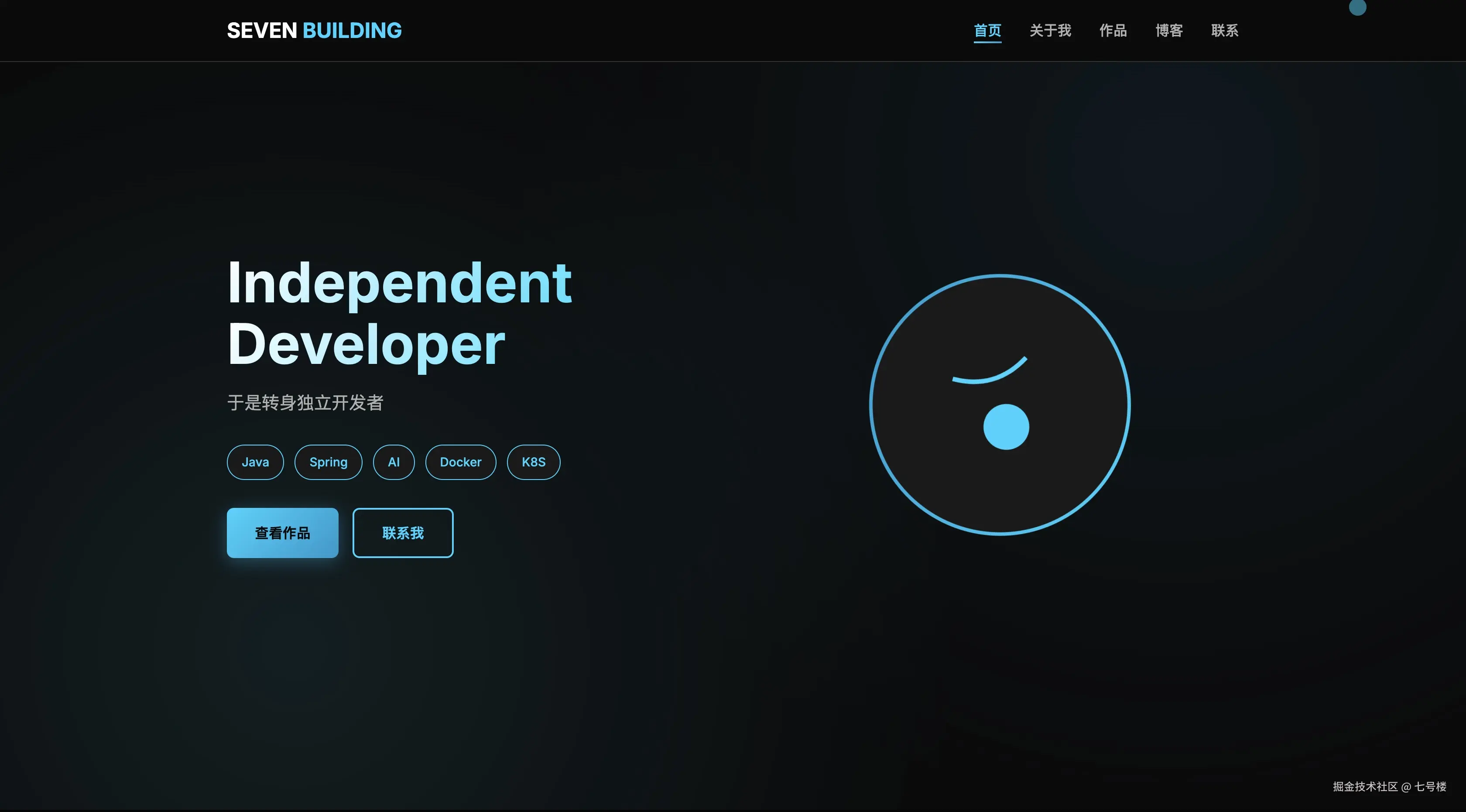Click the Independent Developer heading

click(398, 313)
